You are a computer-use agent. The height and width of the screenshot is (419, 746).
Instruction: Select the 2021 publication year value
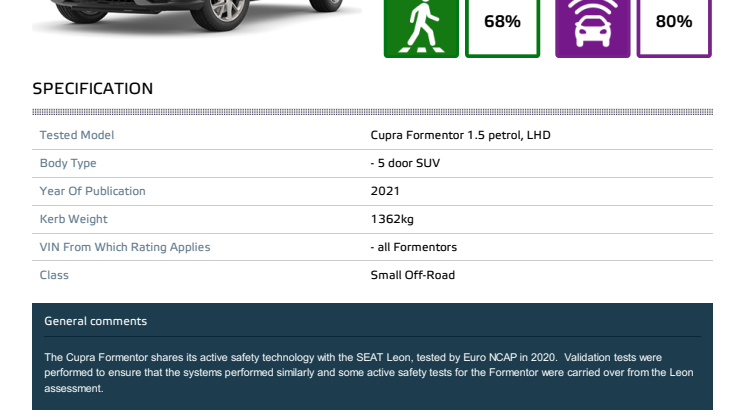[385, 191]
